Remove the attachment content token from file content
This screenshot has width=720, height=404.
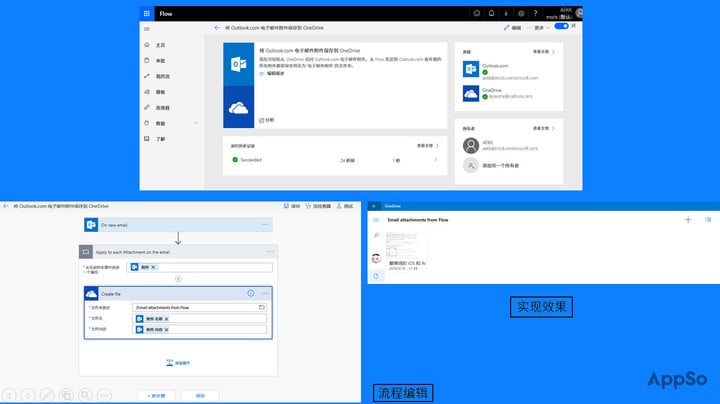(x=167, y=330)
